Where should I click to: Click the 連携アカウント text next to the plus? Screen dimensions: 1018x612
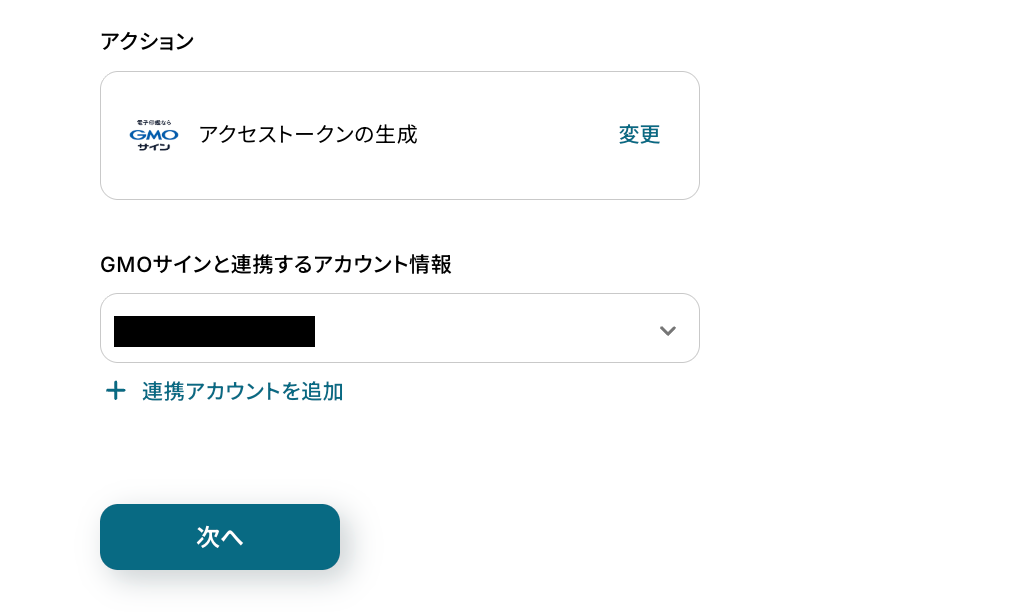pos(212,391)
